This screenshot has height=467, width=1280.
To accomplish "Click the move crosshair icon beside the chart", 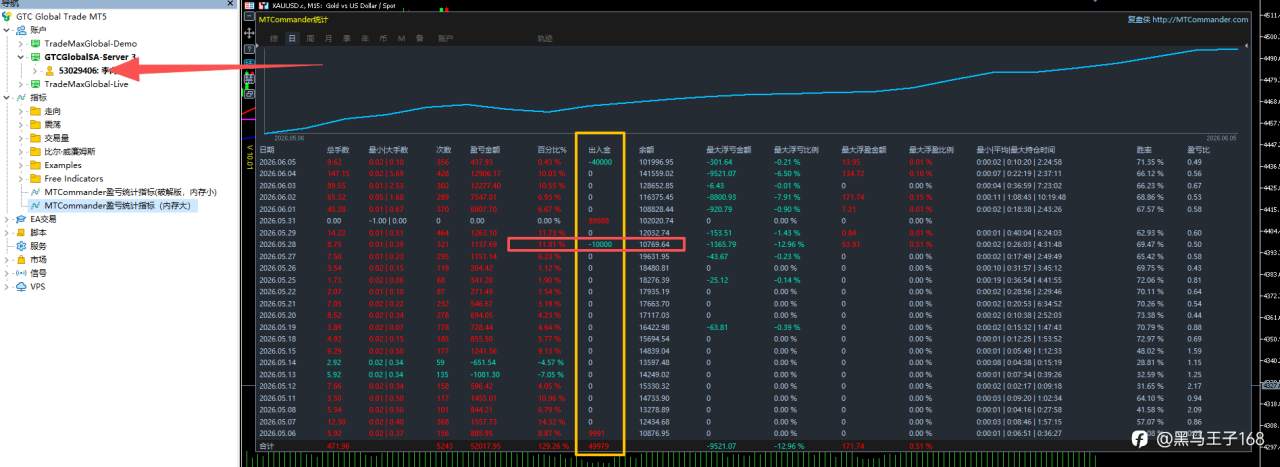I will pos(250,33).
